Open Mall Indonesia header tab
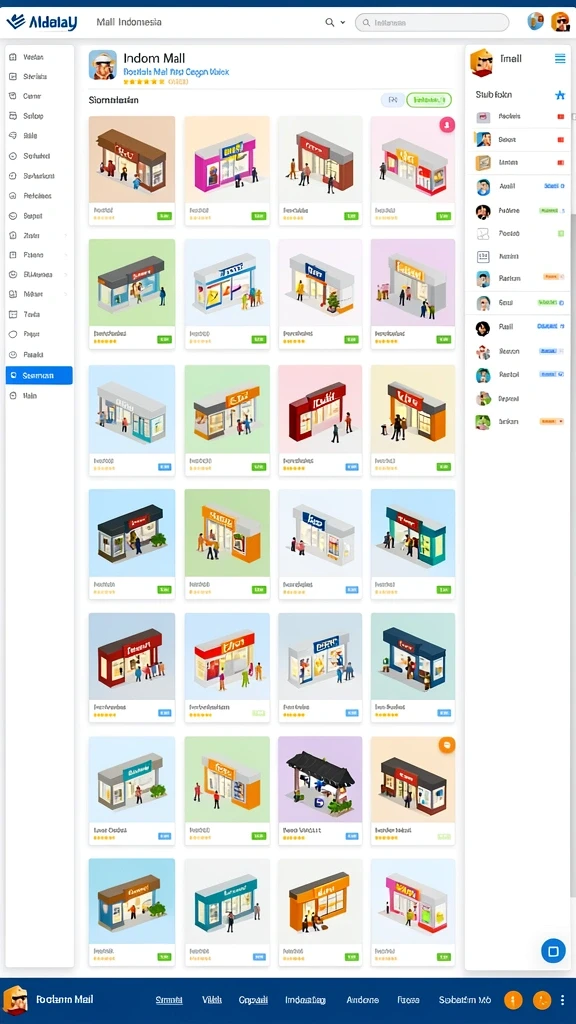The image size is (576, 1024). (x=129, y=22)
